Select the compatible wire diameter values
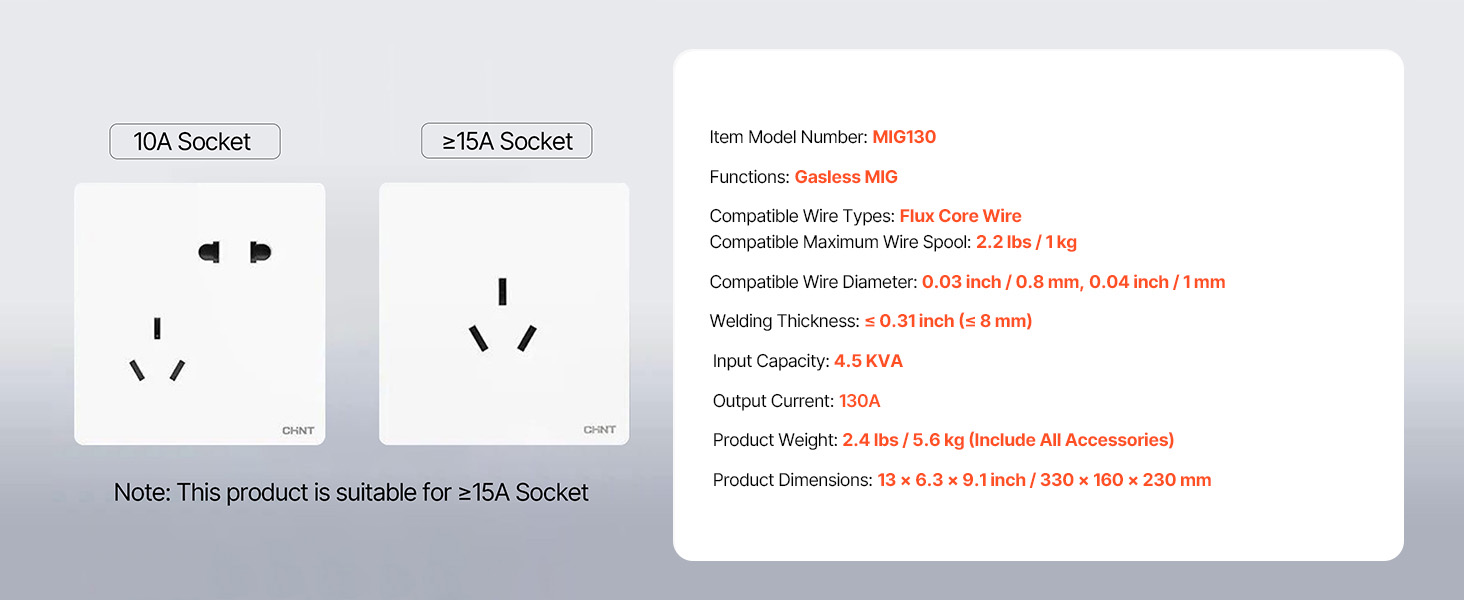Image resolution: width=1464 pixels, height=600 pixels. point(1073,282)
